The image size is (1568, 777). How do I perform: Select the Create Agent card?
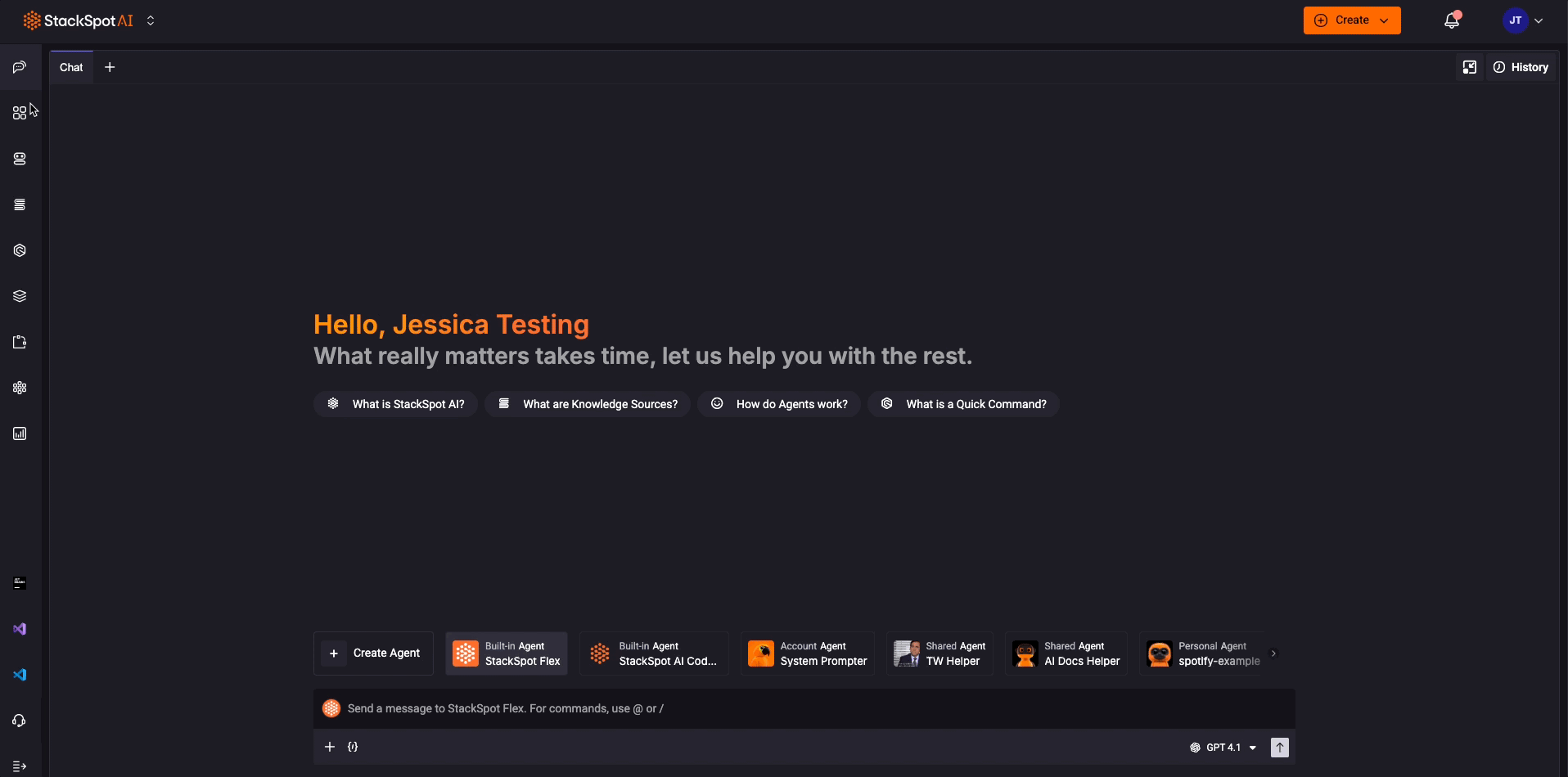pos(372,653)
